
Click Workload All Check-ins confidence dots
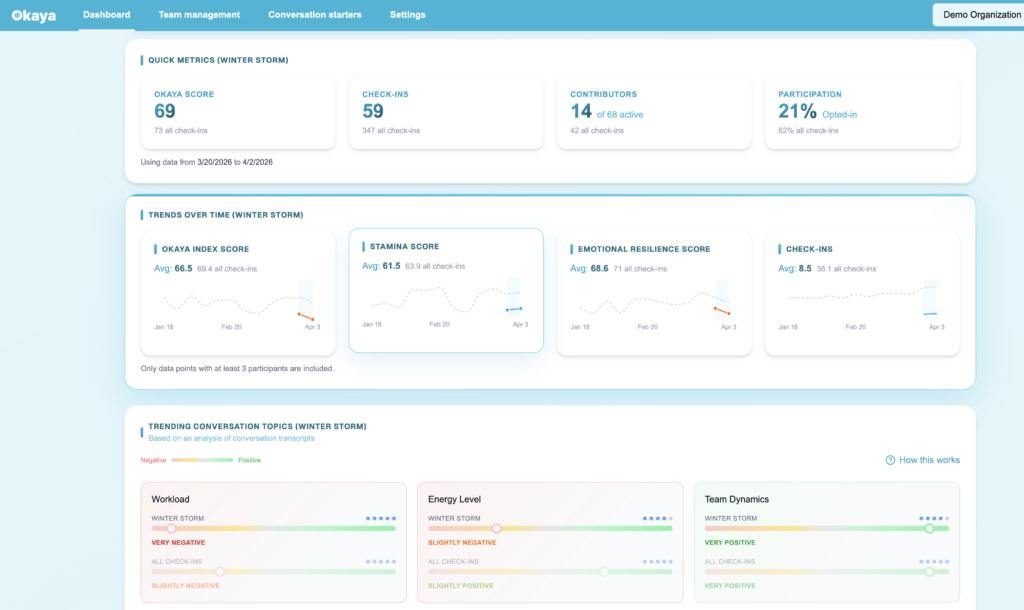(x=381, y=562)
